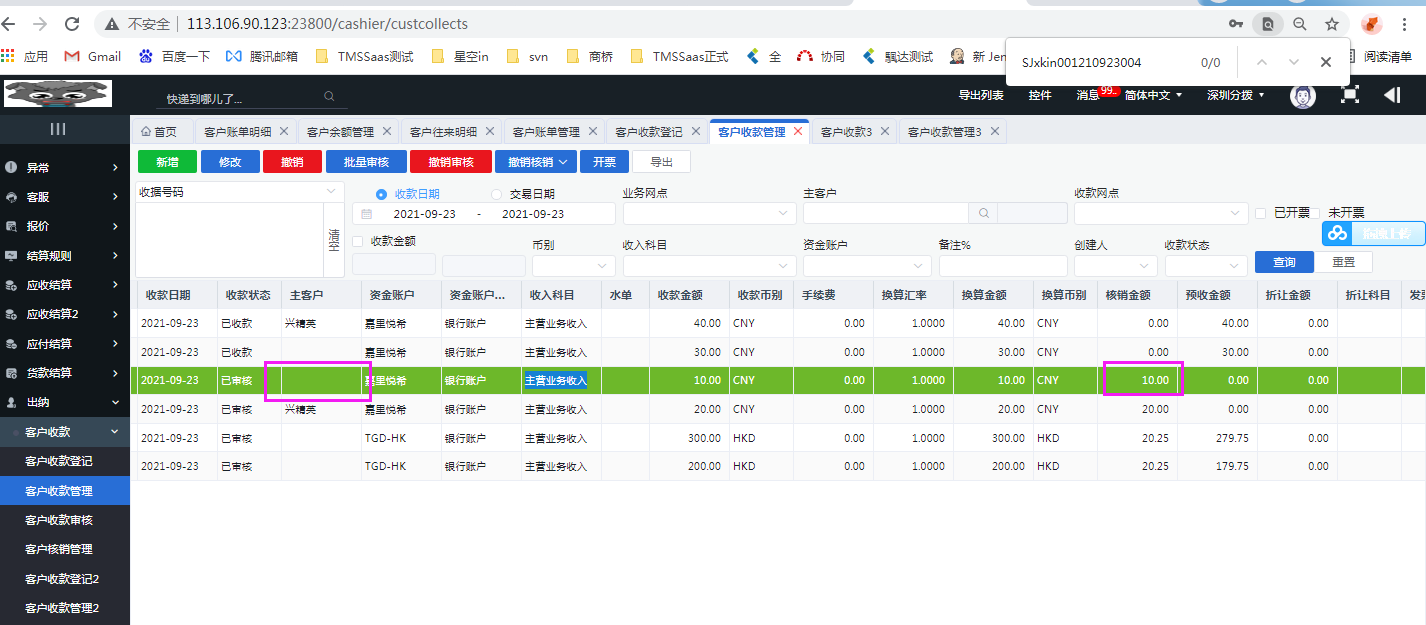Close the 客户收款登记 tab
Screen dimensions: 1426x625
[x=695, y=131]
